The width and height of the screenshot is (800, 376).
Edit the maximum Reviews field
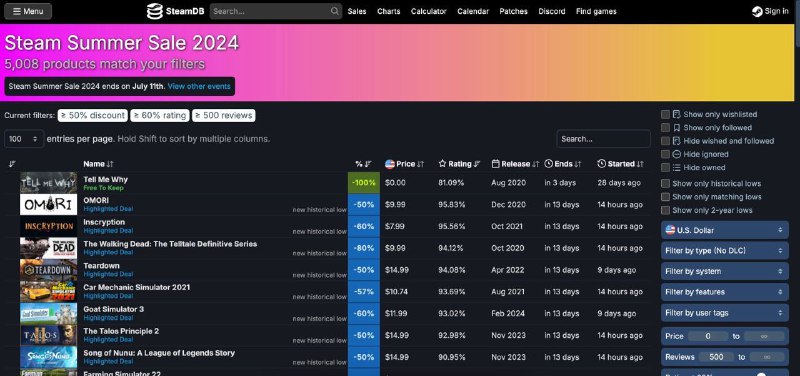[x=767, y=357]
